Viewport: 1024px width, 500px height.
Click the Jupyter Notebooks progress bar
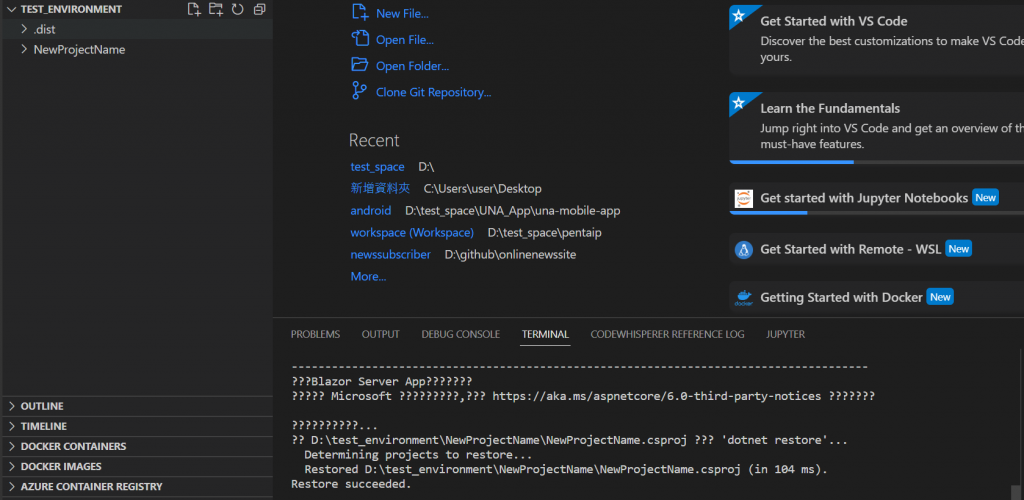click(x=876, y=213)
